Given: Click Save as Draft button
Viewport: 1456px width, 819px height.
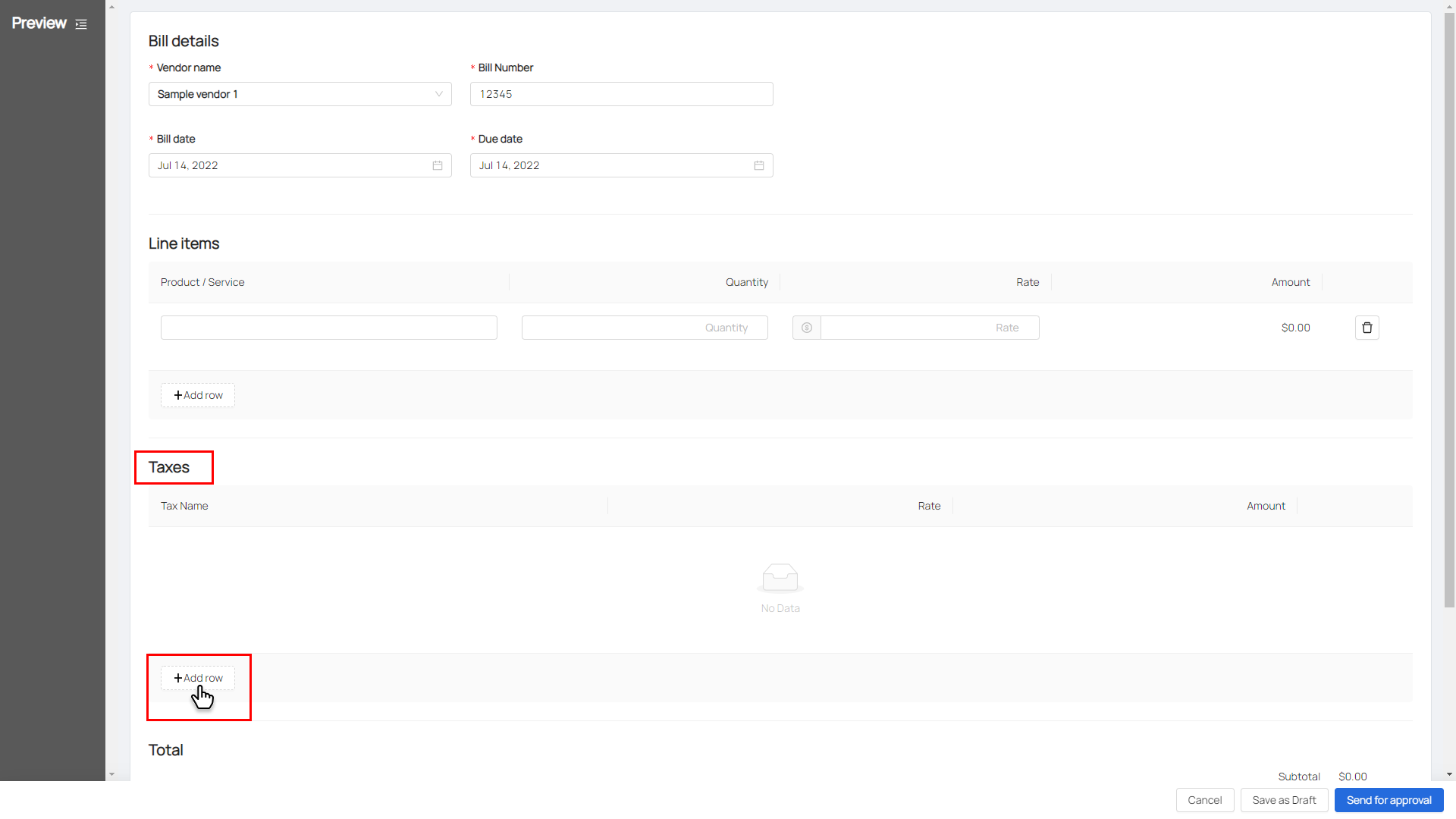Looking at the screenshot, I should pos(1283,800).
